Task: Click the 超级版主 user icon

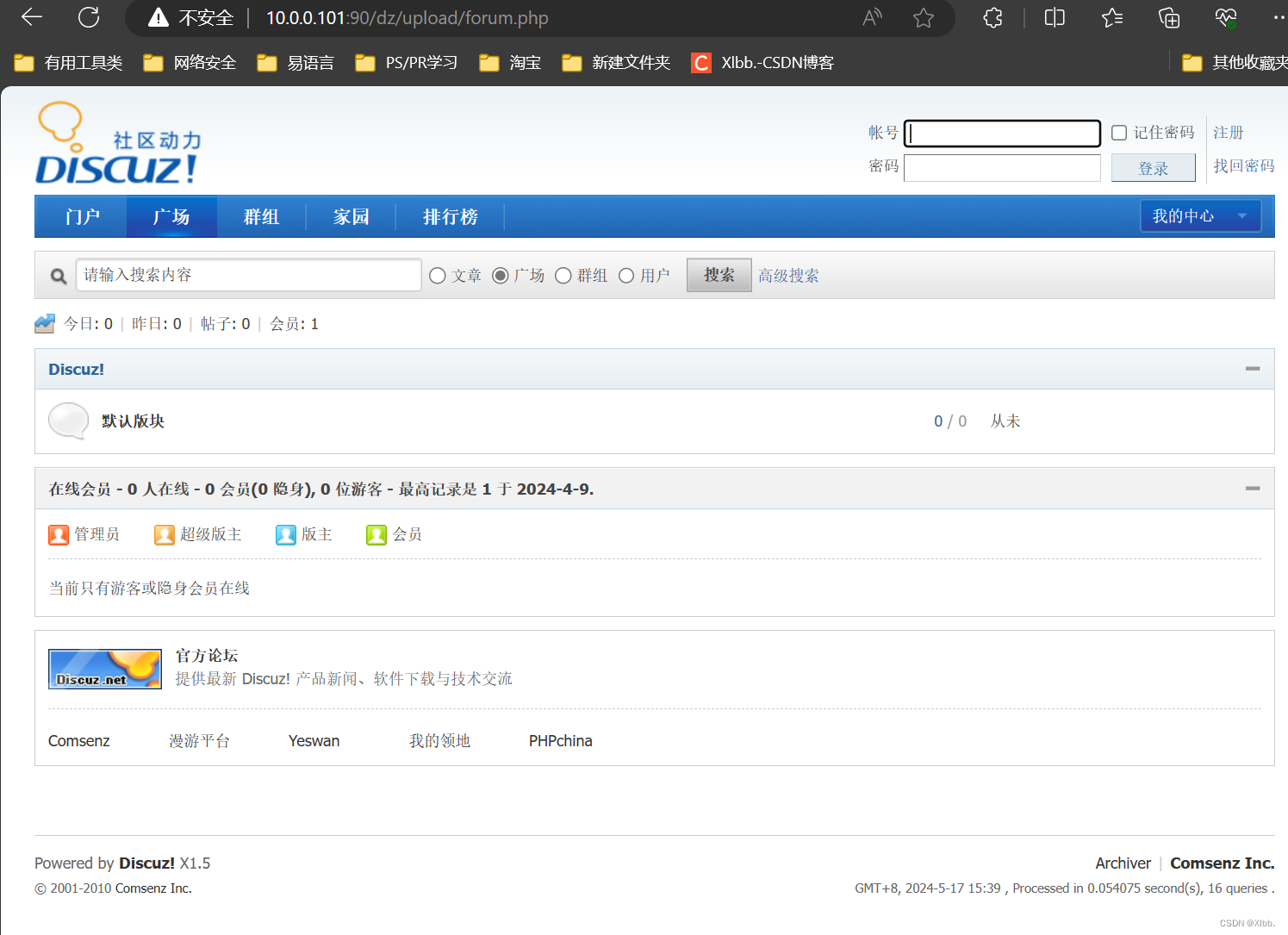Action: [165, 535]
